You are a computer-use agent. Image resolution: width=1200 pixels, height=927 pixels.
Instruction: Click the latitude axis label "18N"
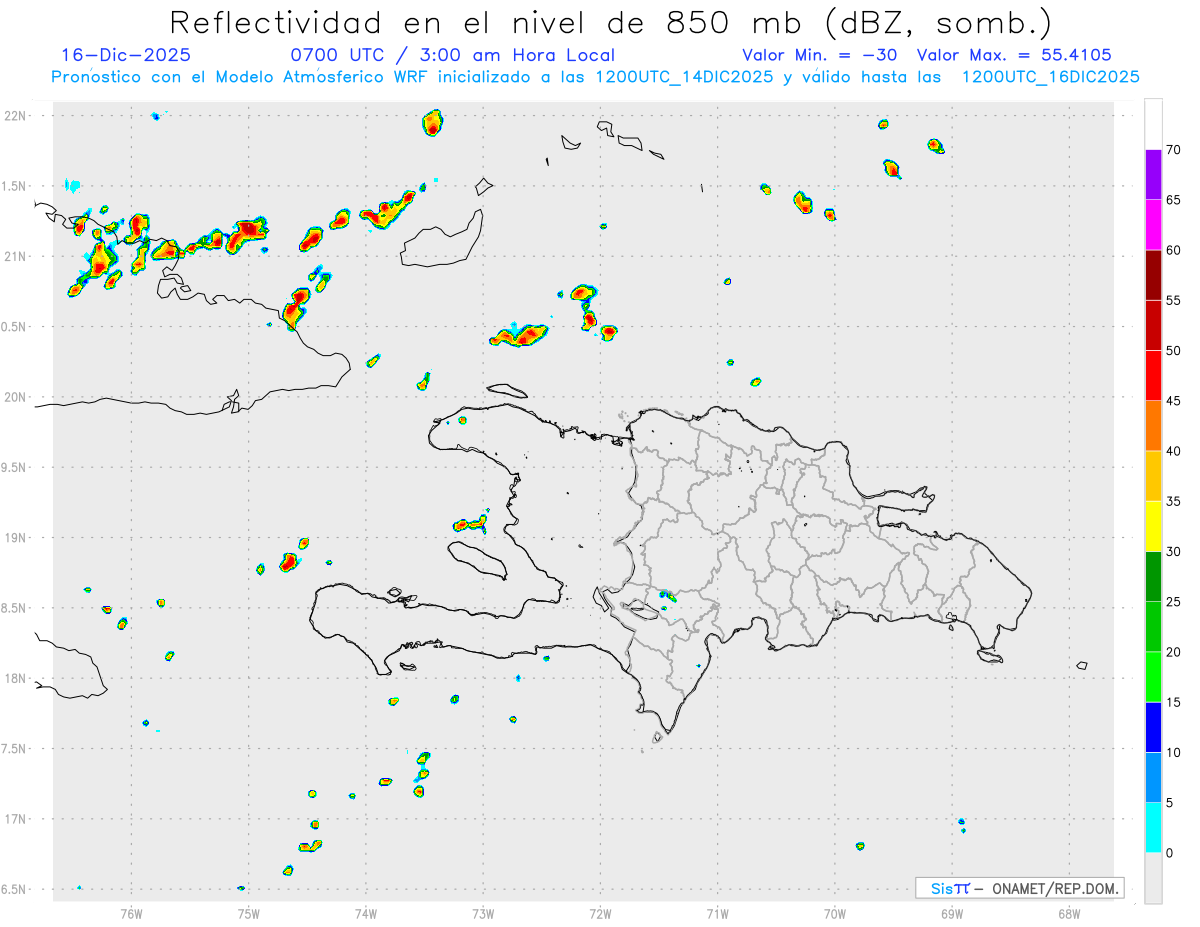tap(16, 678)
